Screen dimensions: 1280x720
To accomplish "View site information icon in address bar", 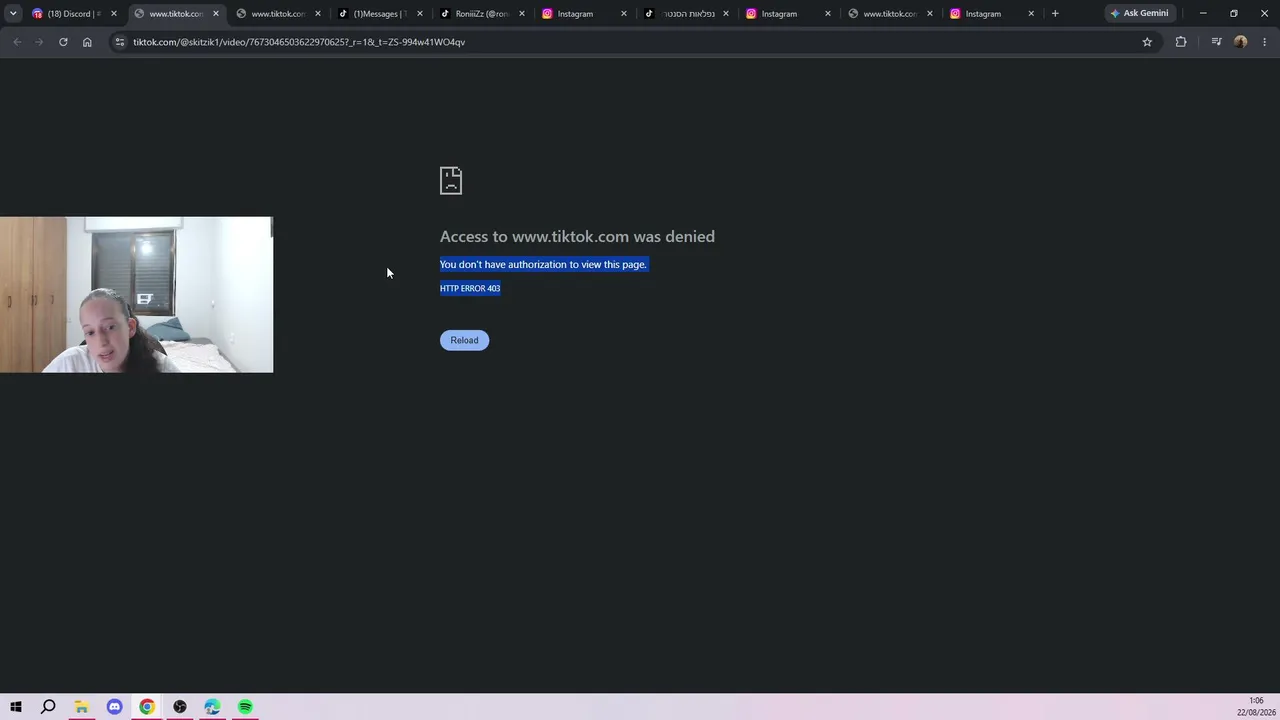I will click(x=120, y=42).
